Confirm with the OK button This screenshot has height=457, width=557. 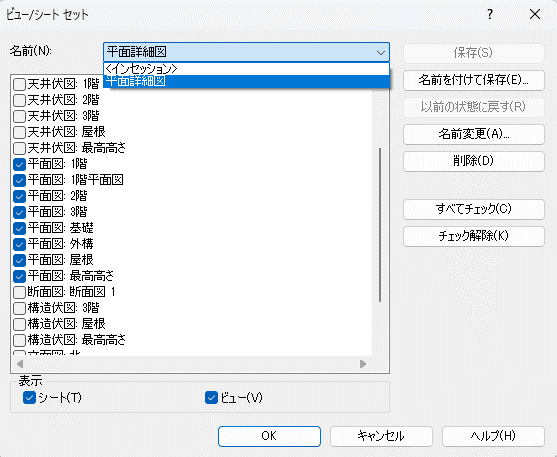click(269, 436)
